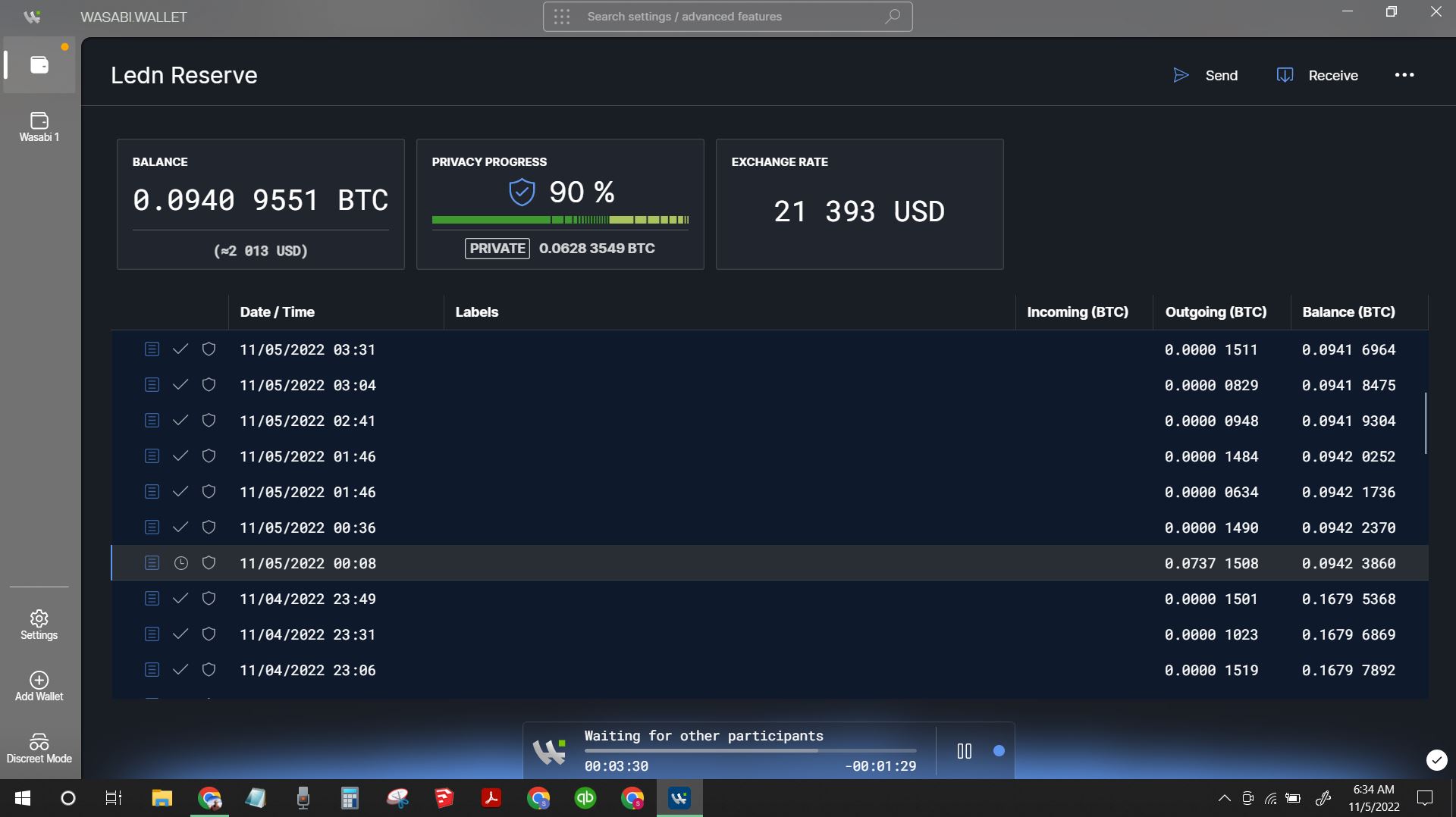Screen dimensions: 1456x817
Task: Open Adobe Acrobat from the taskbar
Action: pyautogui.click(x=491, y=798)
